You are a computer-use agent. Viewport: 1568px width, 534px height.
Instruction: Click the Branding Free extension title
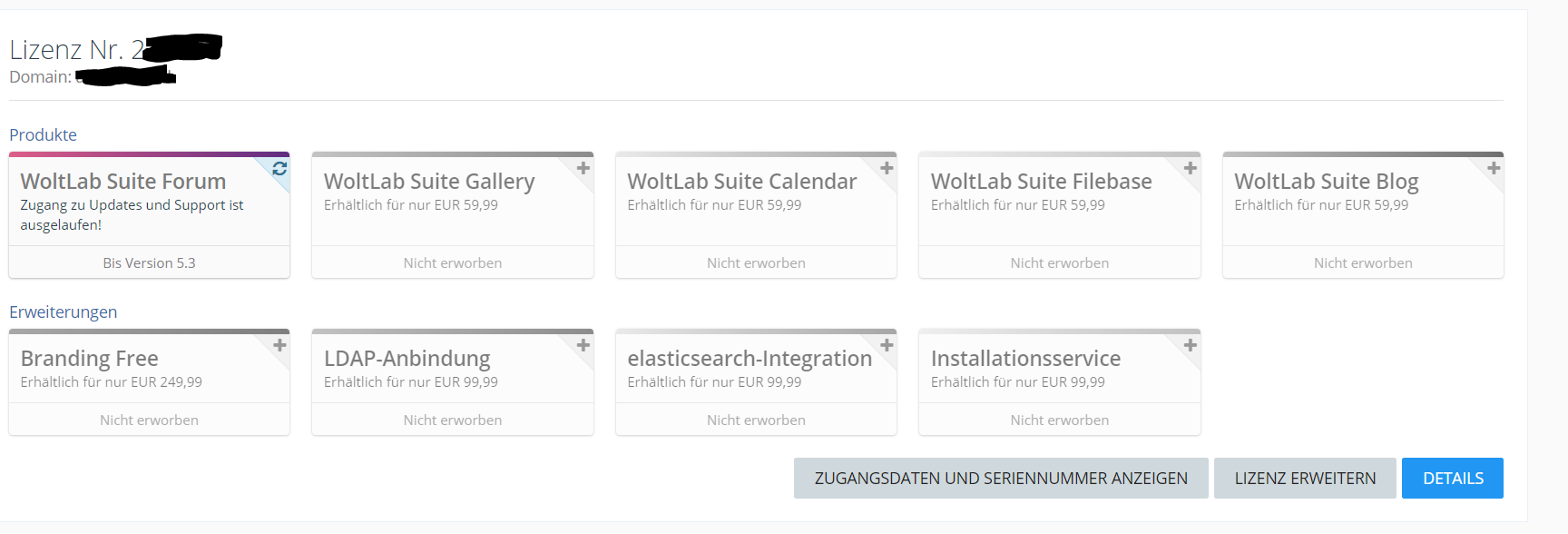tap(89, 359)
